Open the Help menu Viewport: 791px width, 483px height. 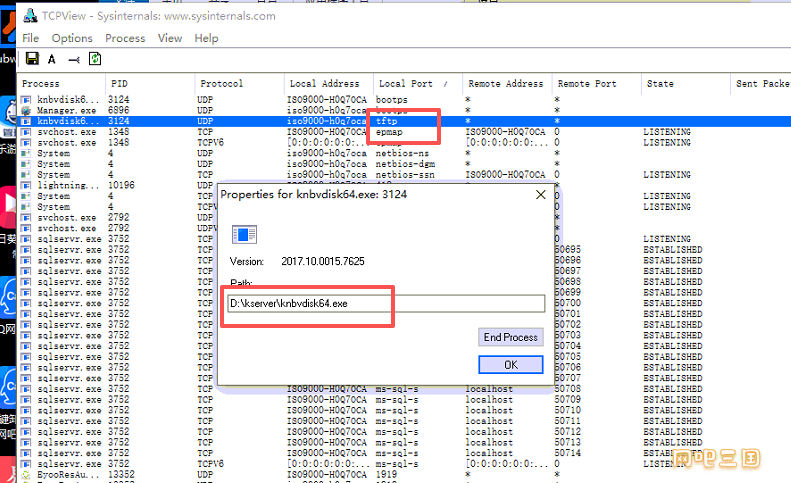pos(207,38)
